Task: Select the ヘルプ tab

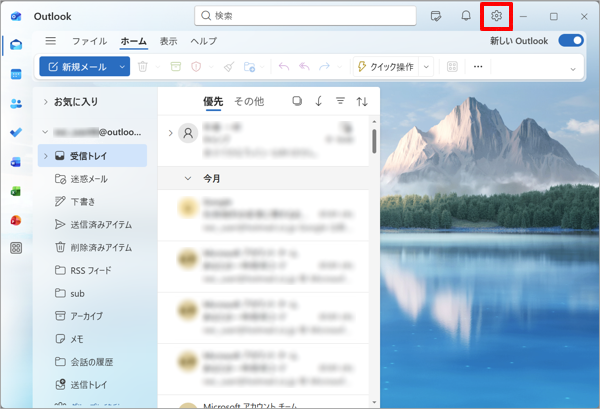Action: [204, 41]
